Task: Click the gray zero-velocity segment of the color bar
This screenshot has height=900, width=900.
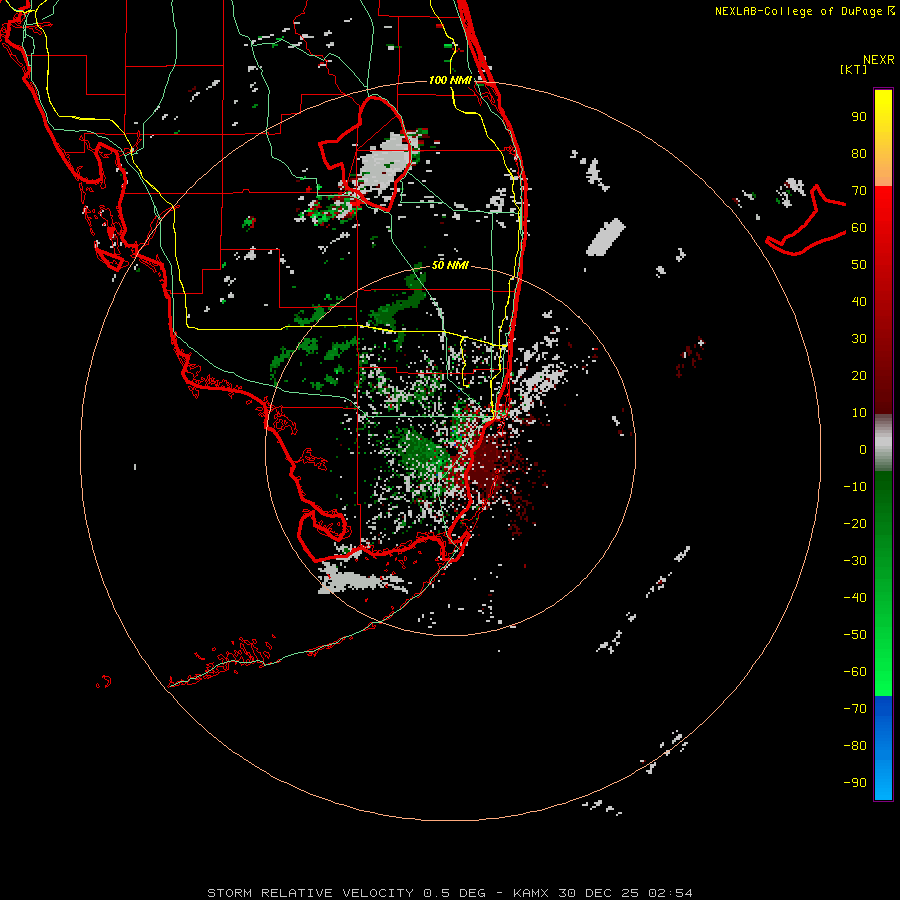Action: pos(883,443)
